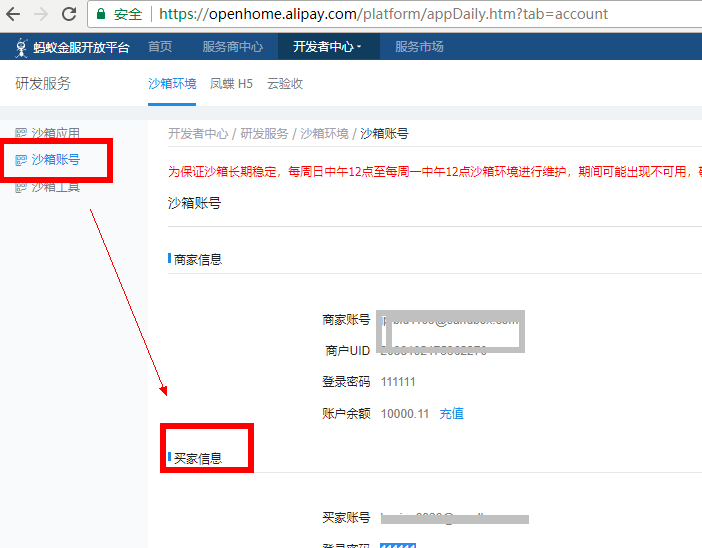Click the 买家账号 label
Image resolution: width=702 pixels, height=548 pixels.
click(346, 518)
